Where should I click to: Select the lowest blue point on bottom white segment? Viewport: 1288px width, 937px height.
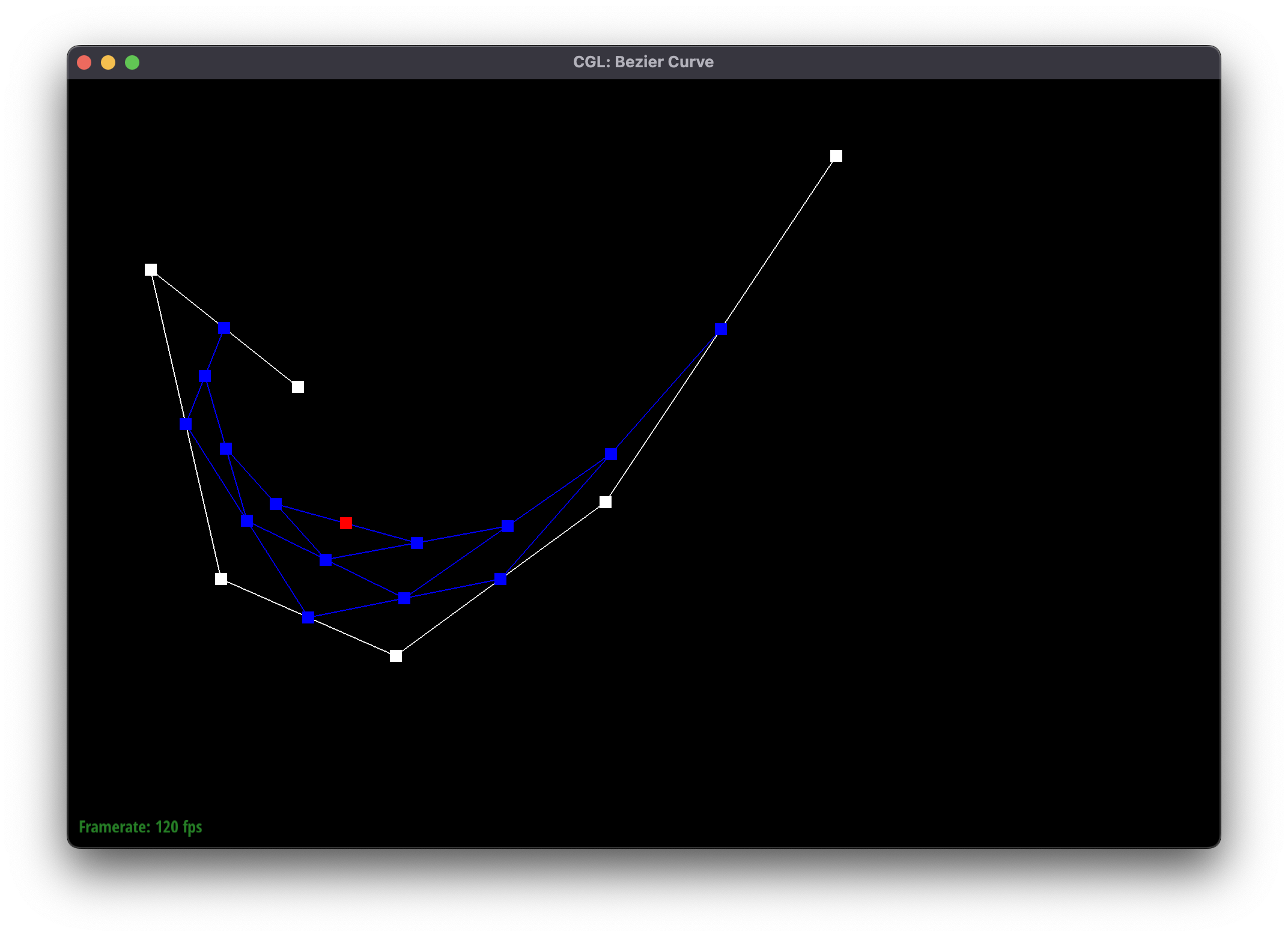pyautogui.click(x=308, y=617)
